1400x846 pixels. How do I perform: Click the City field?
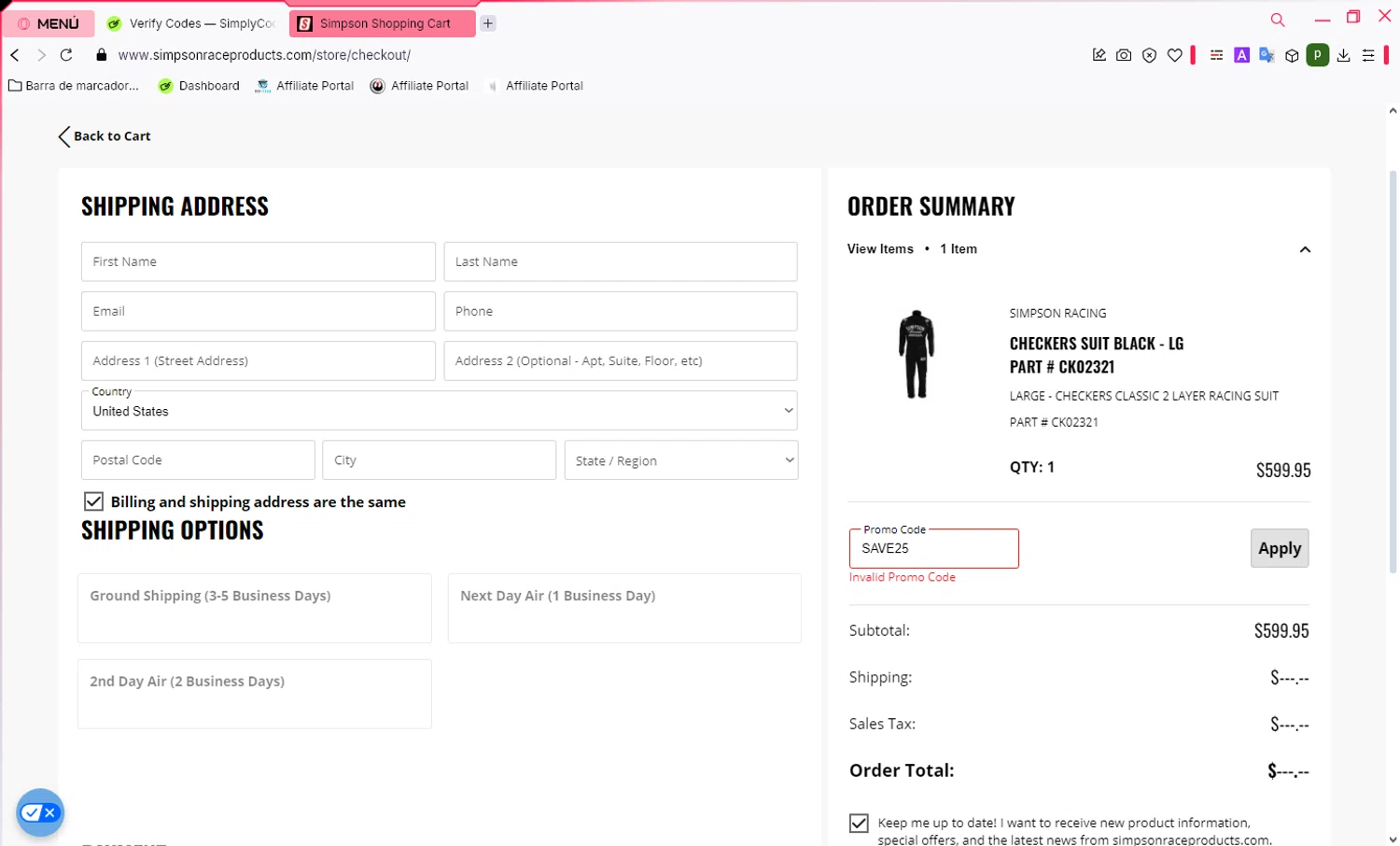point(440,460)
